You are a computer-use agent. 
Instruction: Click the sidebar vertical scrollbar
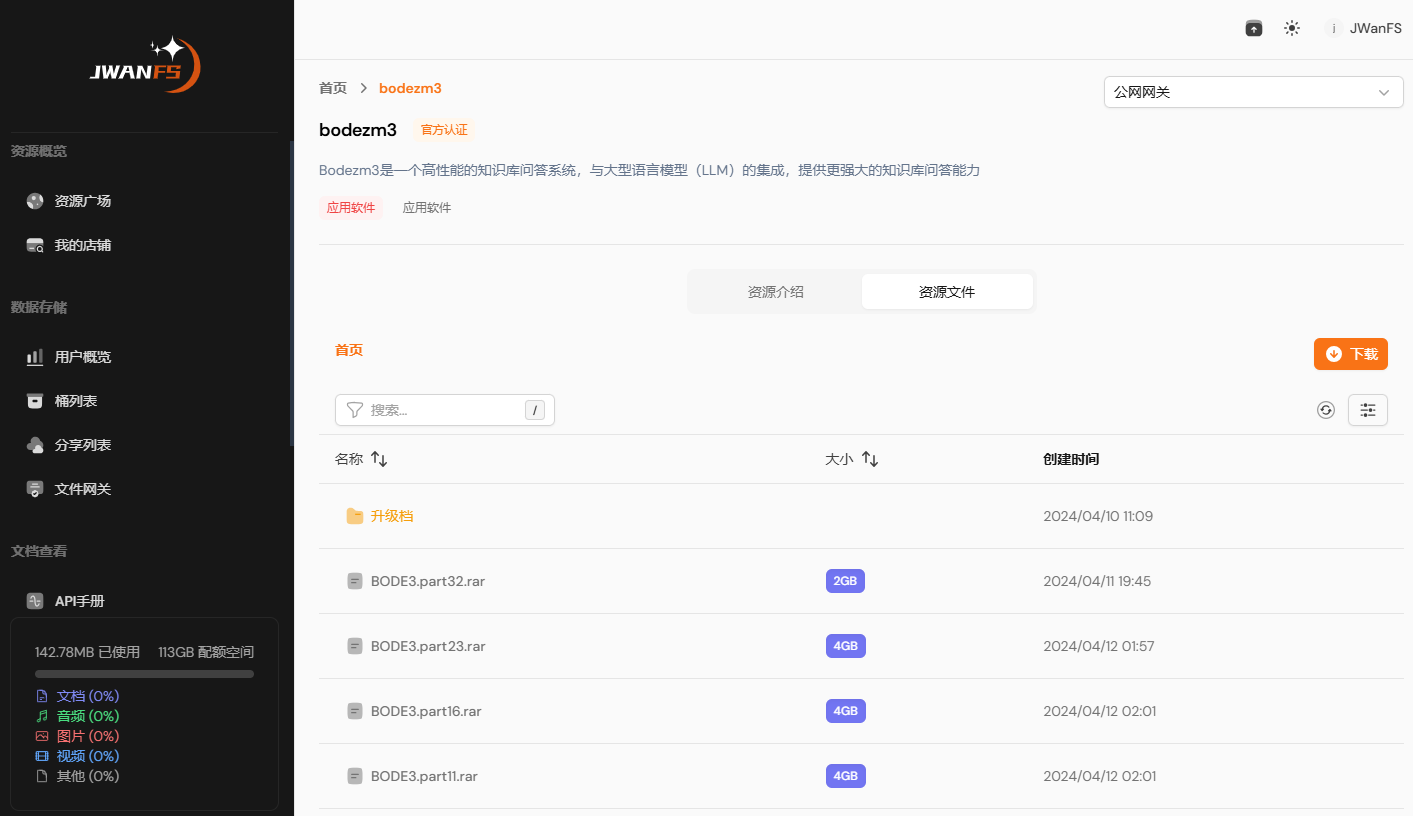(x=291, y=292)
